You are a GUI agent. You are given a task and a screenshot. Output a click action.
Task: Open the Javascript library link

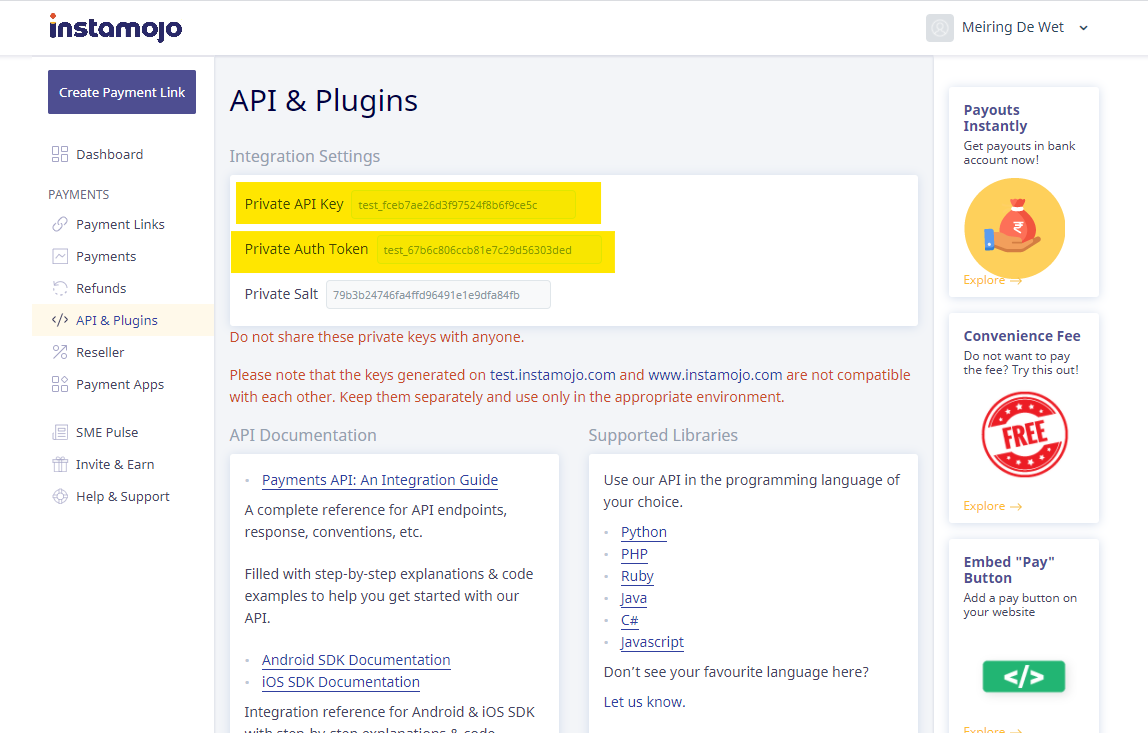pos(652,642)
